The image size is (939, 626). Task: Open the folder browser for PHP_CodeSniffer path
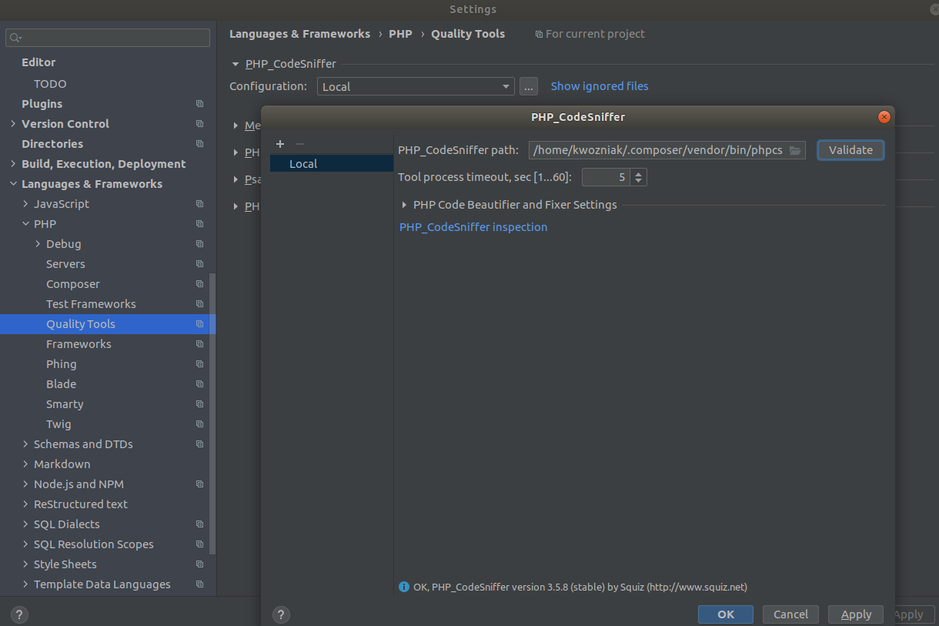click(795, 149)
